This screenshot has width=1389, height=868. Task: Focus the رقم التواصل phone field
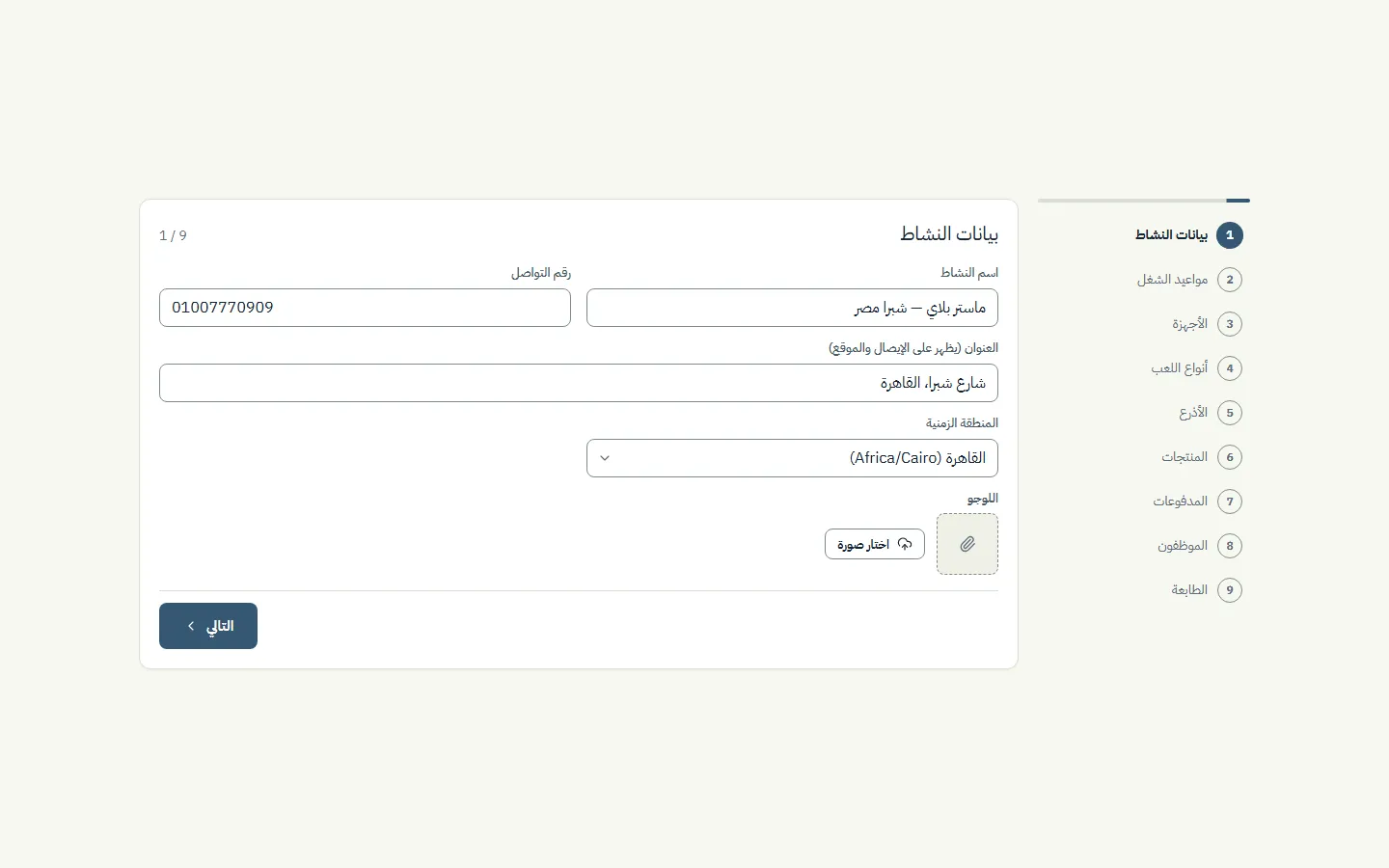tap(365, 308)
